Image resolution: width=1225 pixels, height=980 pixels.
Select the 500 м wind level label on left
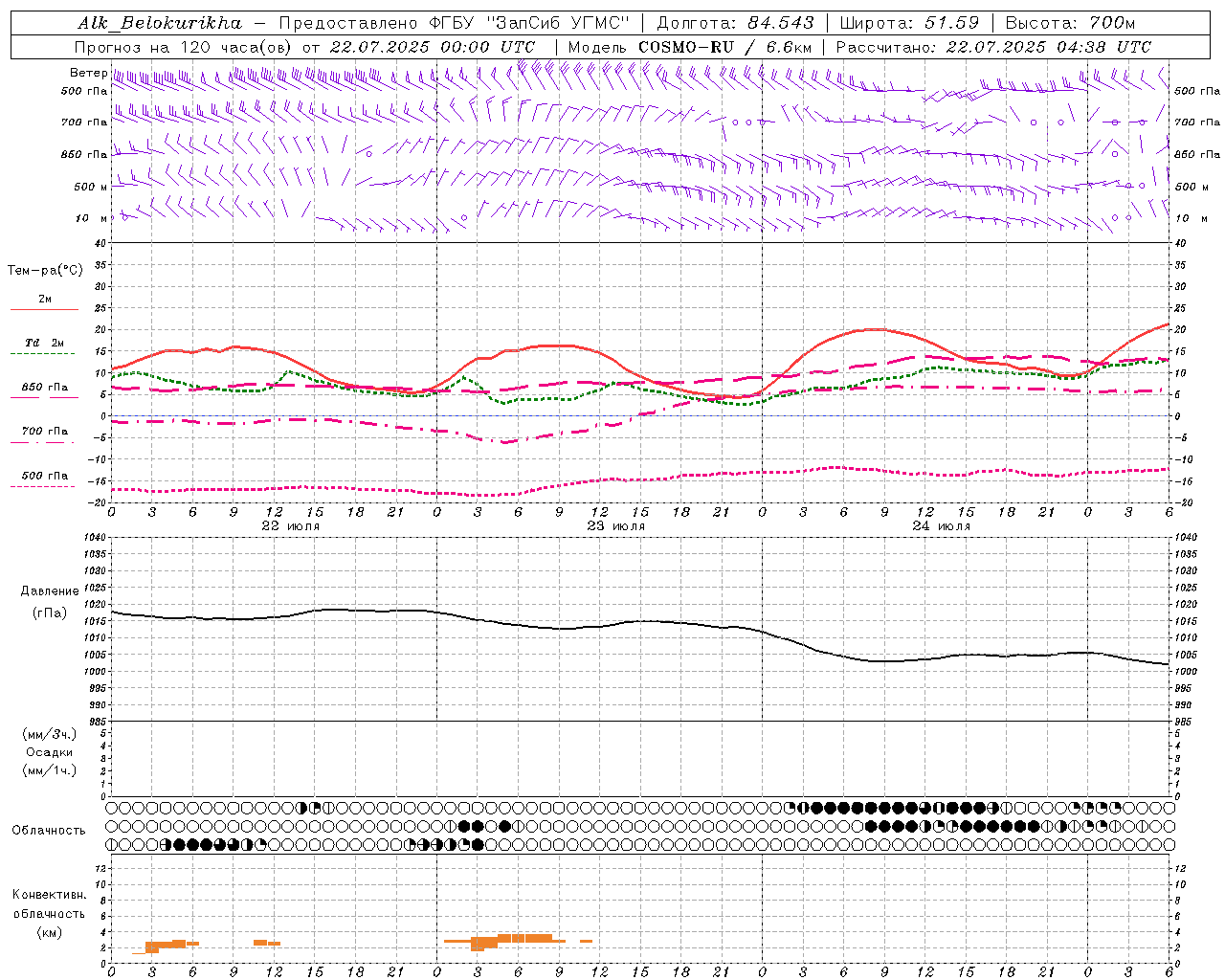91,187
